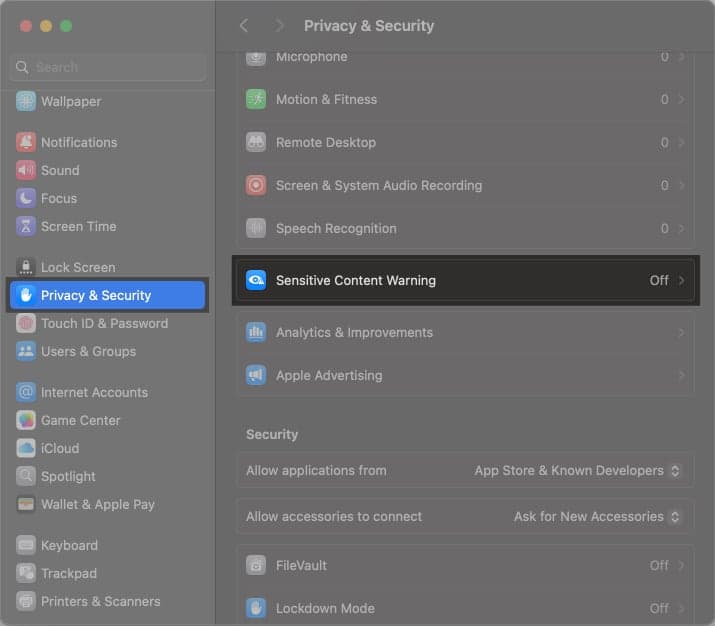This screenshot has width=715, height=626.
Task: Click the Security section heading
Action: click(272, 435)
